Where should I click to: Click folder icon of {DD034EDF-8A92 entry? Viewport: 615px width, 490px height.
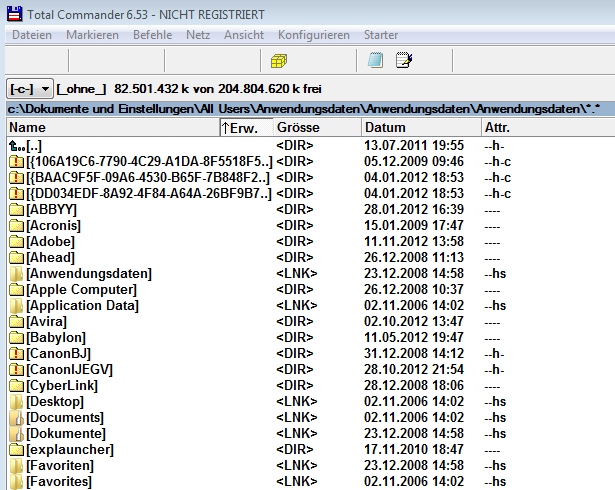pyautogui.click(x=16, y=194)
